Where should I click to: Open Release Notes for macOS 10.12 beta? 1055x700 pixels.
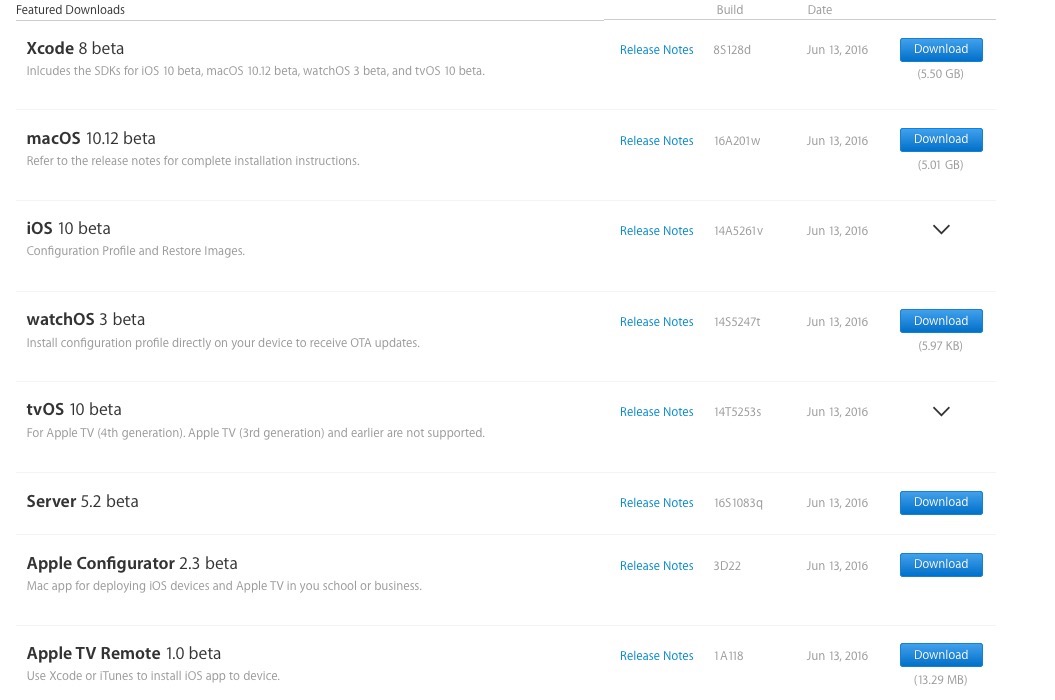tap(656, 141)
